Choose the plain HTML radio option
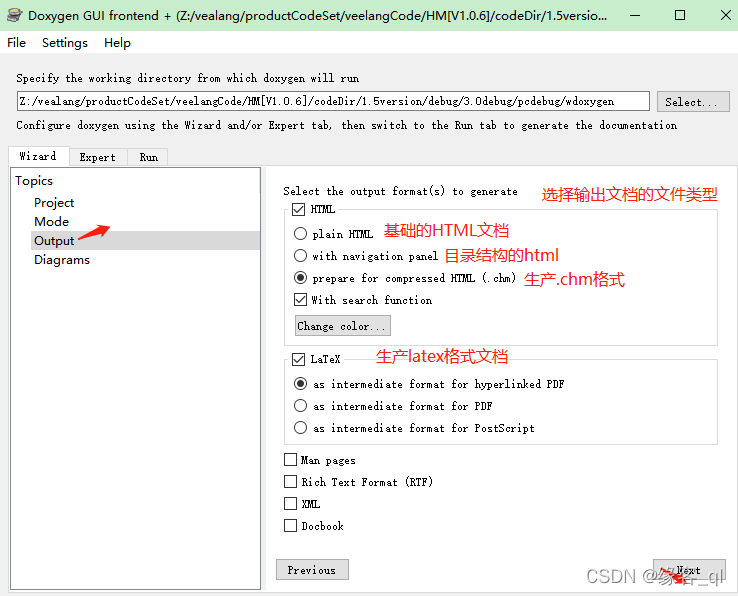738x596 pixels. tap(300, 234)
